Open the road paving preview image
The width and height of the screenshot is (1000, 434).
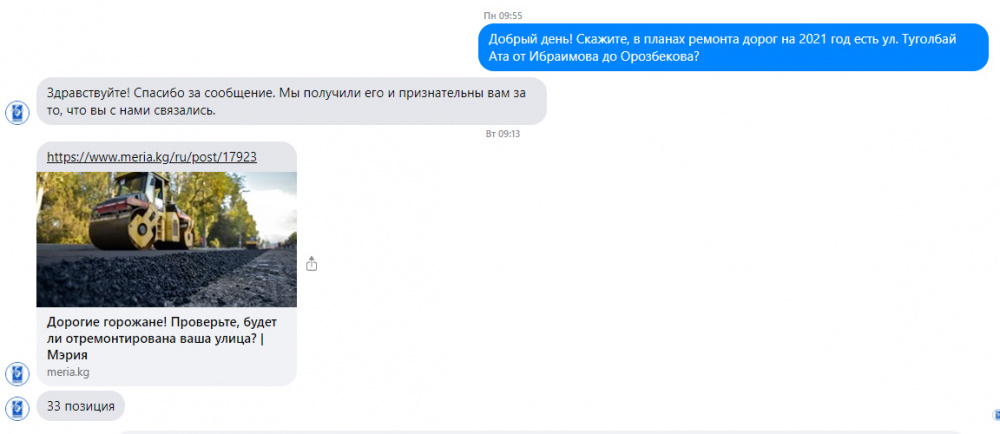(166, 240)
